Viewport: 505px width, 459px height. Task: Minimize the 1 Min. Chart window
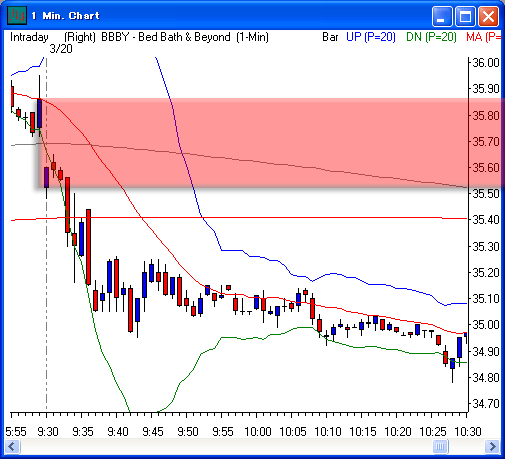coord(442,16)
